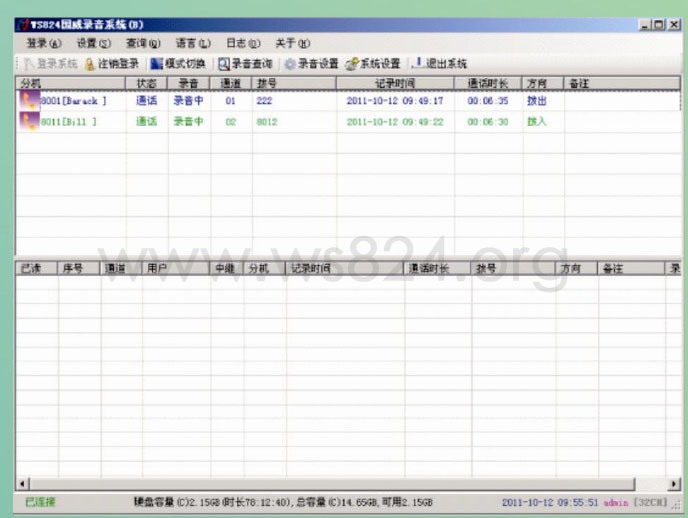
Task: Select phone icon for extension 8001 Barack
Action: [29, 100]
